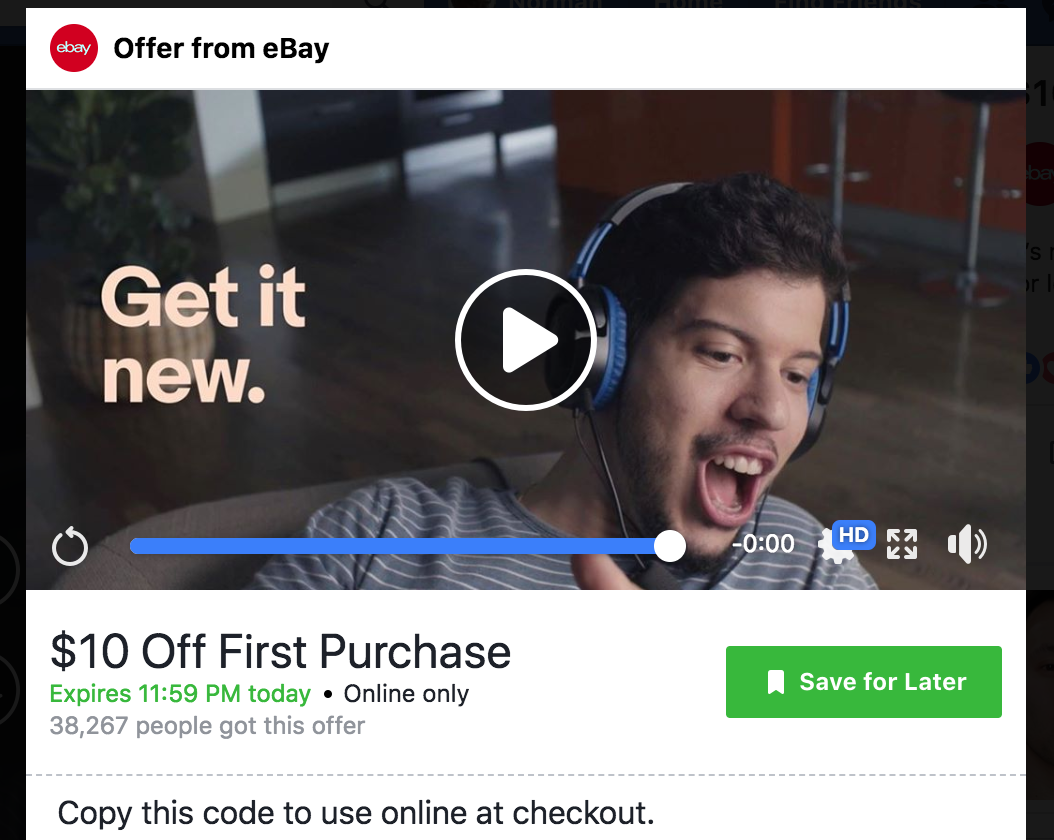Toggle the HD quality badge
1054x840 pixels.
tap(854, 535)
